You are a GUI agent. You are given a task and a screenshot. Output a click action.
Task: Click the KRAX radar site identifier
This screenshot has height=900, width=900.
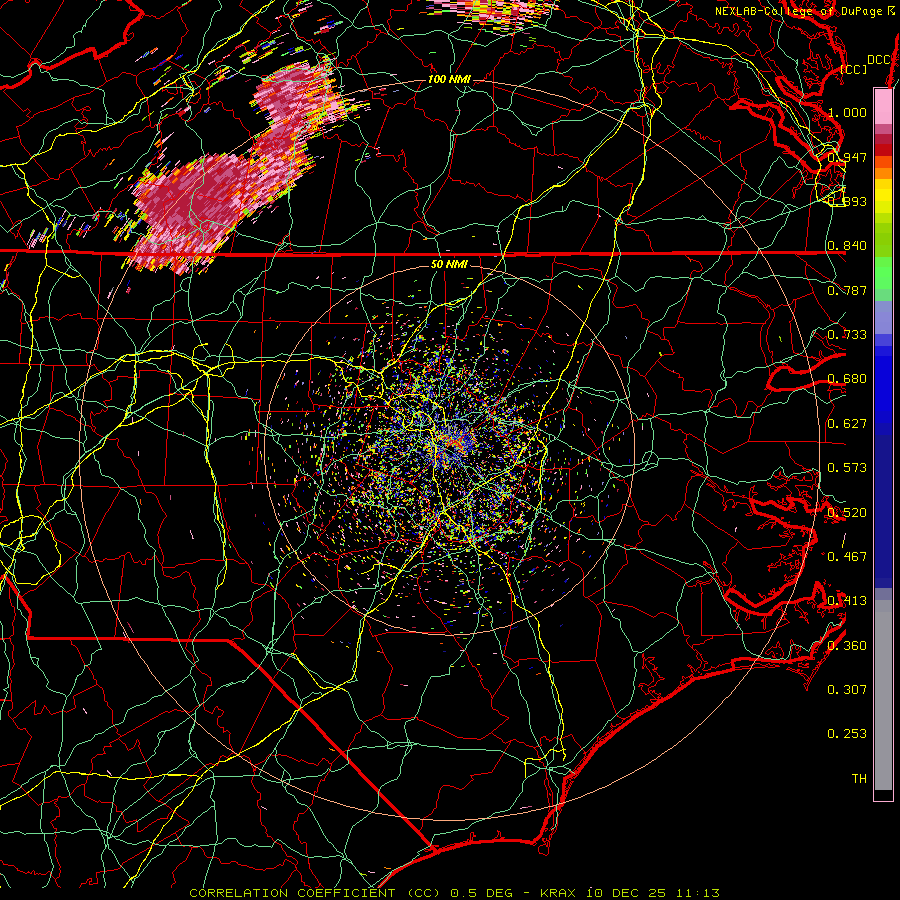pos(558,893)
